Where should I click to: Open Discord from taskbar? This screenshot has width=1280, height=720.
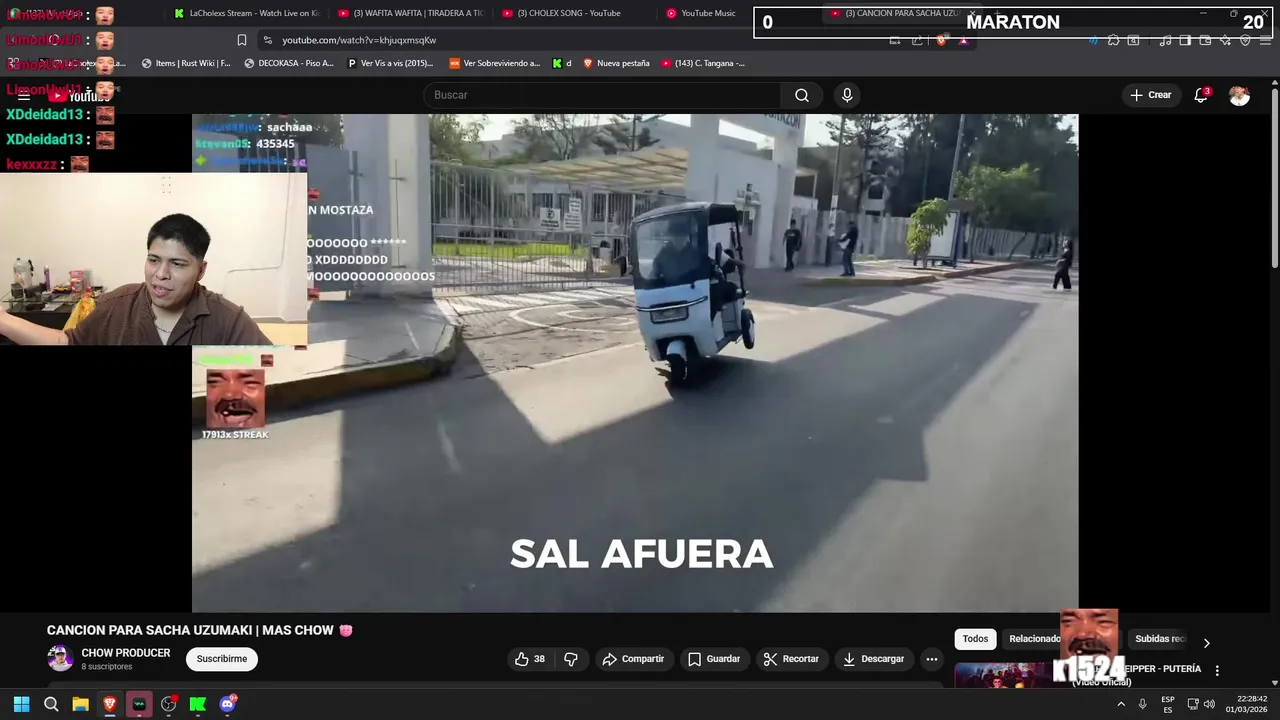[227, 704]
